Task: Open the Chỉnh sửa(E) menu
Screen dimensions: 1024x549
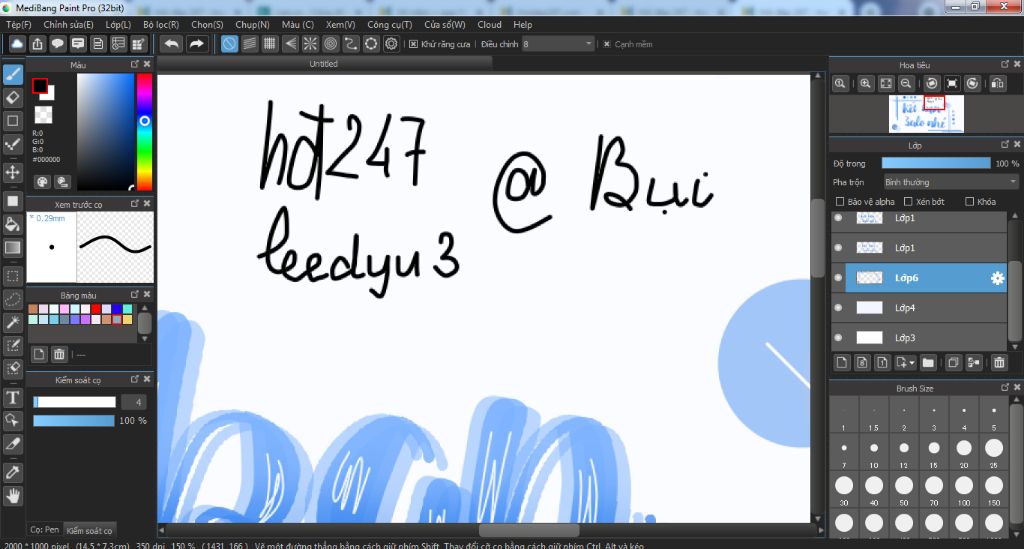Action: (68, 24)
